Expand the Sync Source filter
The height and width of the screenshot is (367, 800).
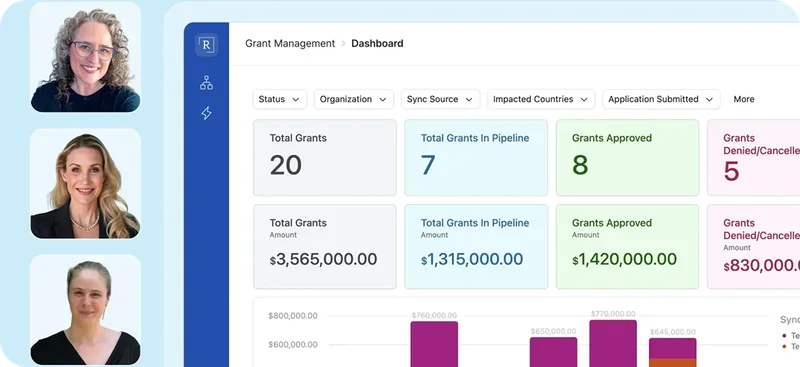coord(440,99)
